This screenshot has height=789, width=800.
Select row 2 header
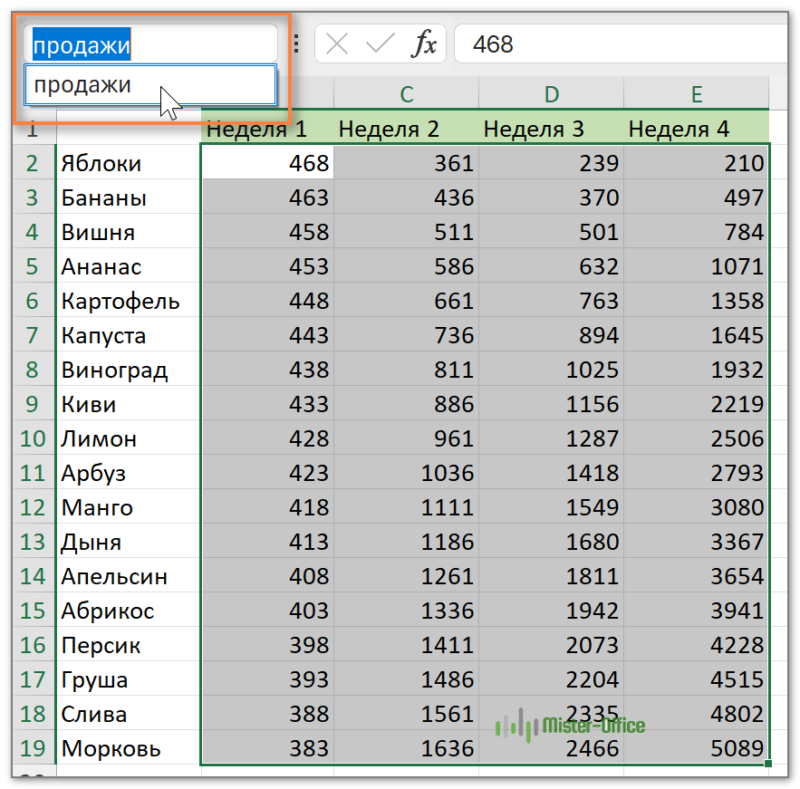click(x=32, y=163)
